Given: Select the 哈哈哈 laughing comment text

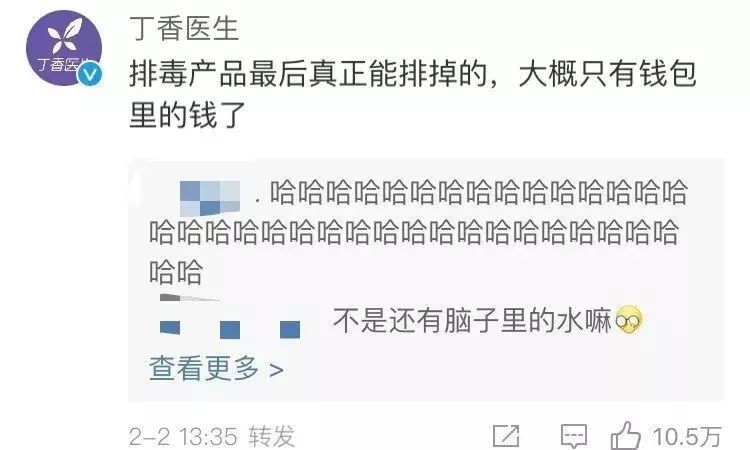Looking at the screenshot, I should click(418, 232).
